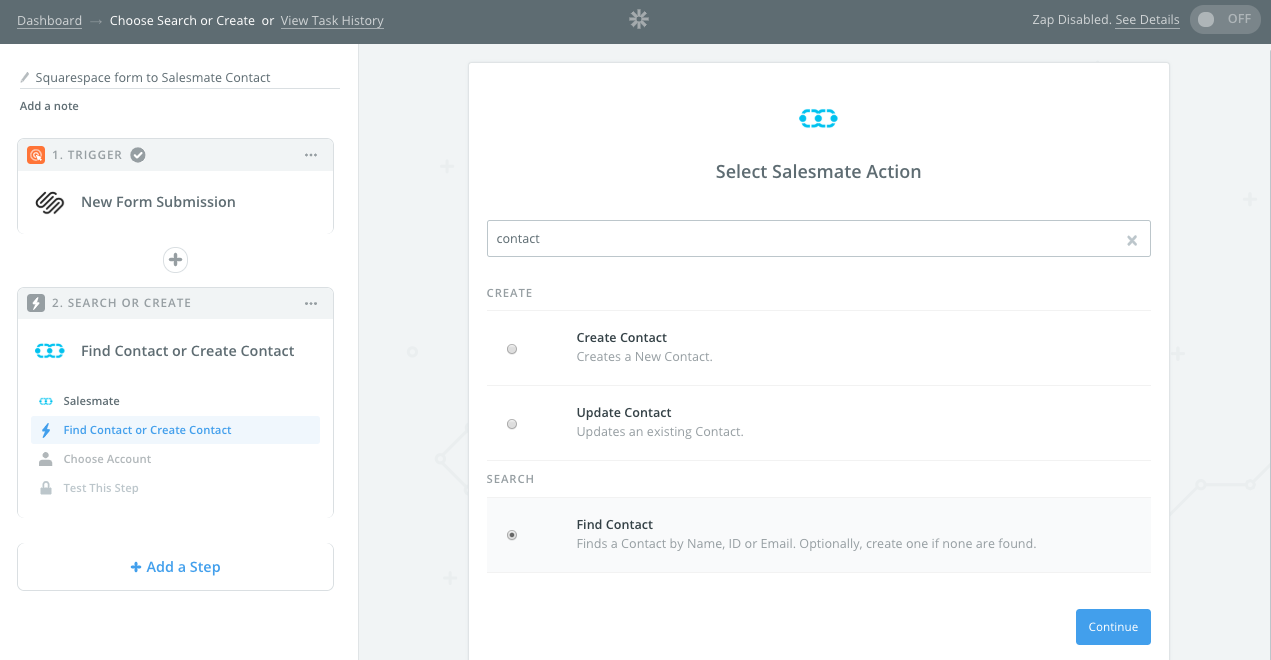Click the Update Contact title text

pyautogui.click(x=624, y=413)
